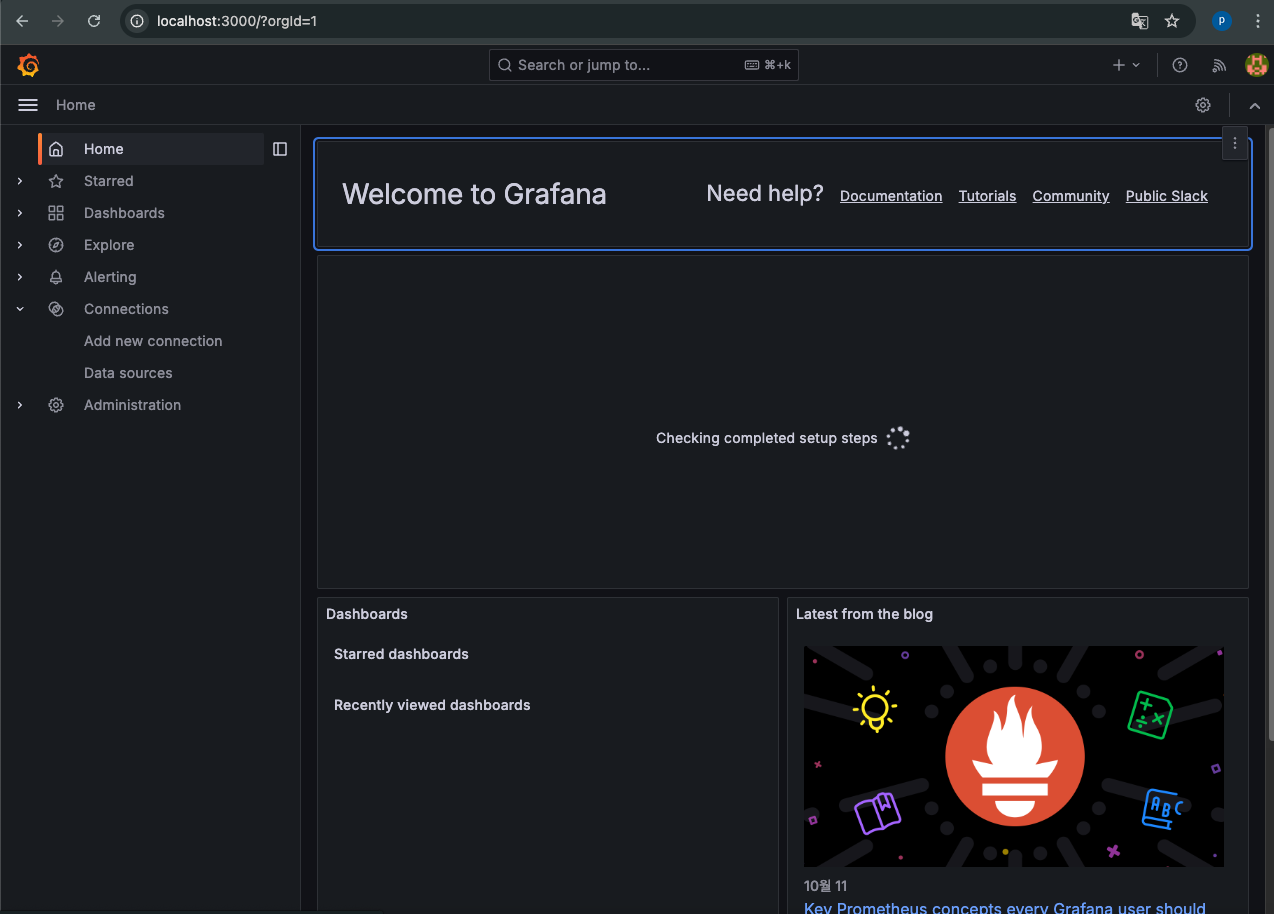Viewport: 1274px width, 914px height.
Task: Click the translate page icon
Action: click(x=1139, y=20)
